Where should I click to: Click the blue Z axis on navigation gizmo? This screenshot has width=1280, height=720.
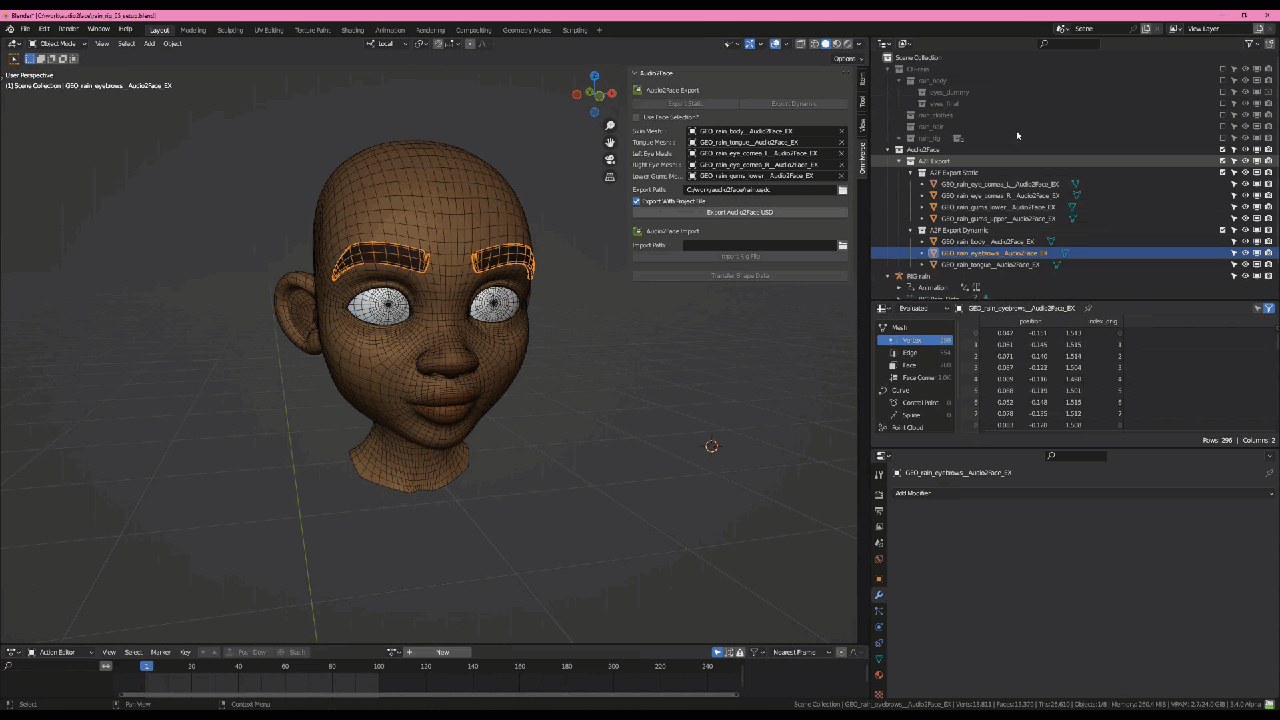594,76
